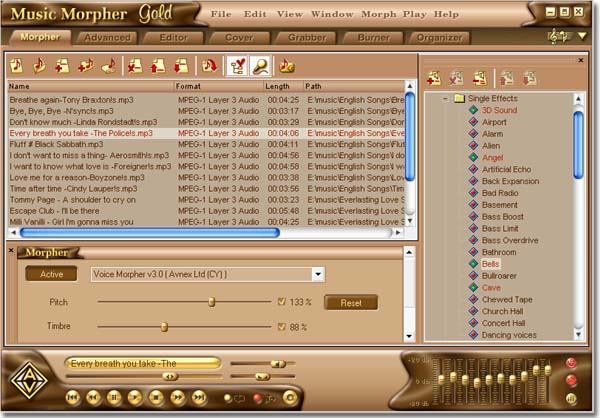
Task: Click the Reset button
Action: click(351, 303)
